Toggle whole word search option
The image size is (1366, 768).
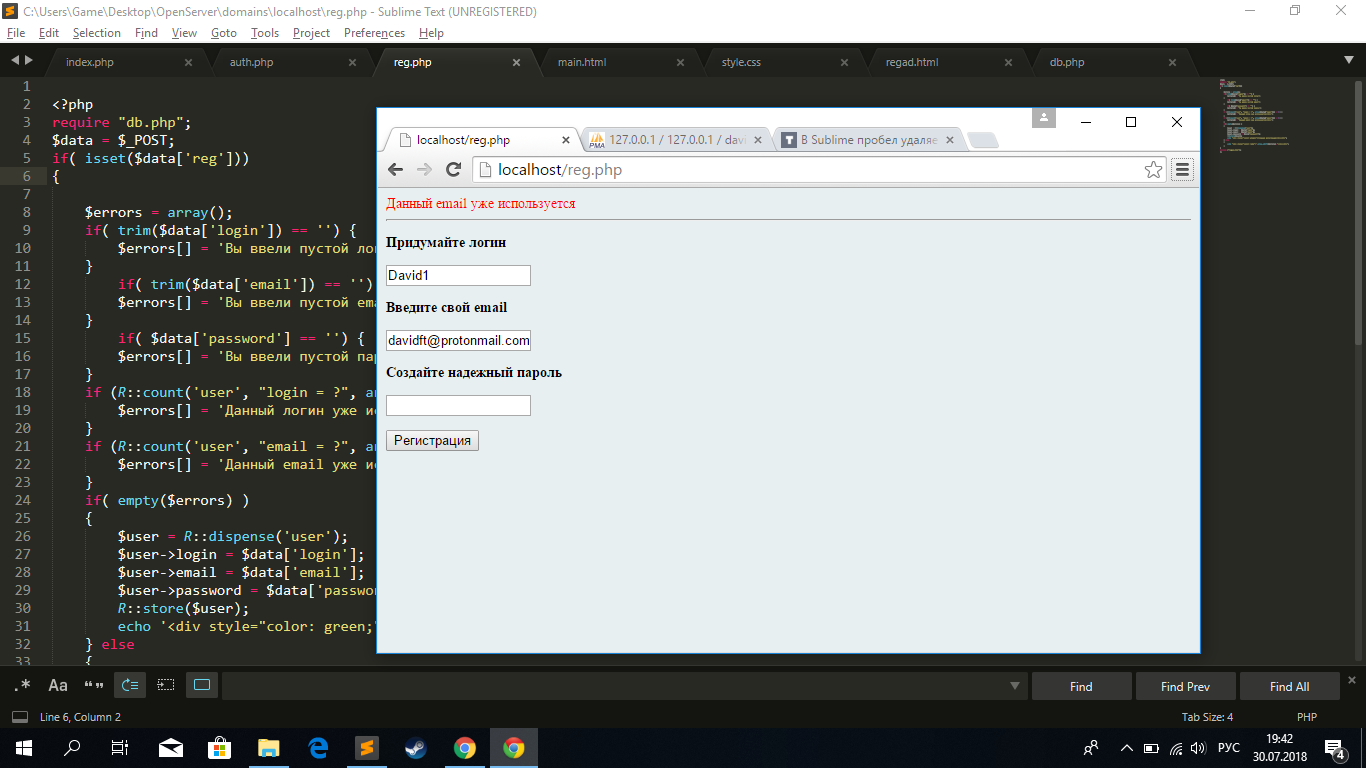pos(94,685)
